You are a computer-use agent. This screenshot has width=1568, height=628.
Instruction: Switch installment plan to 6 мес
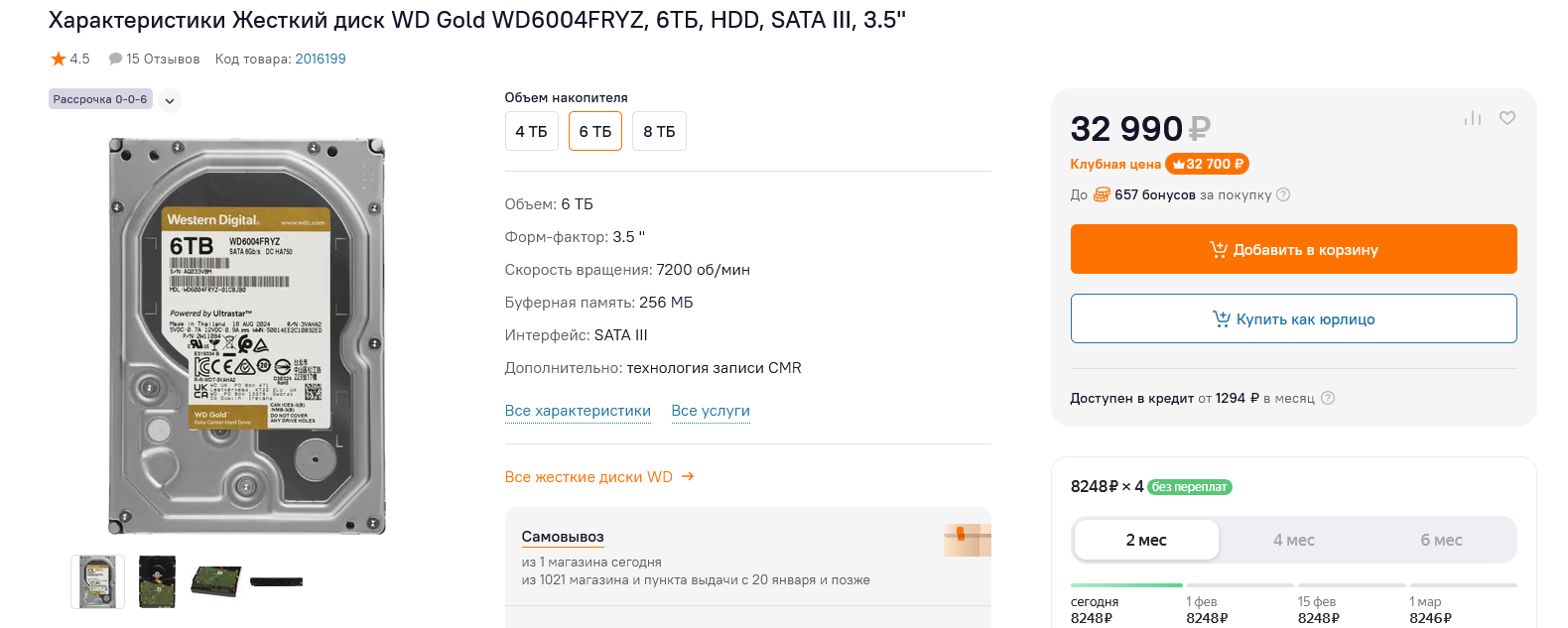[1441, 540]
